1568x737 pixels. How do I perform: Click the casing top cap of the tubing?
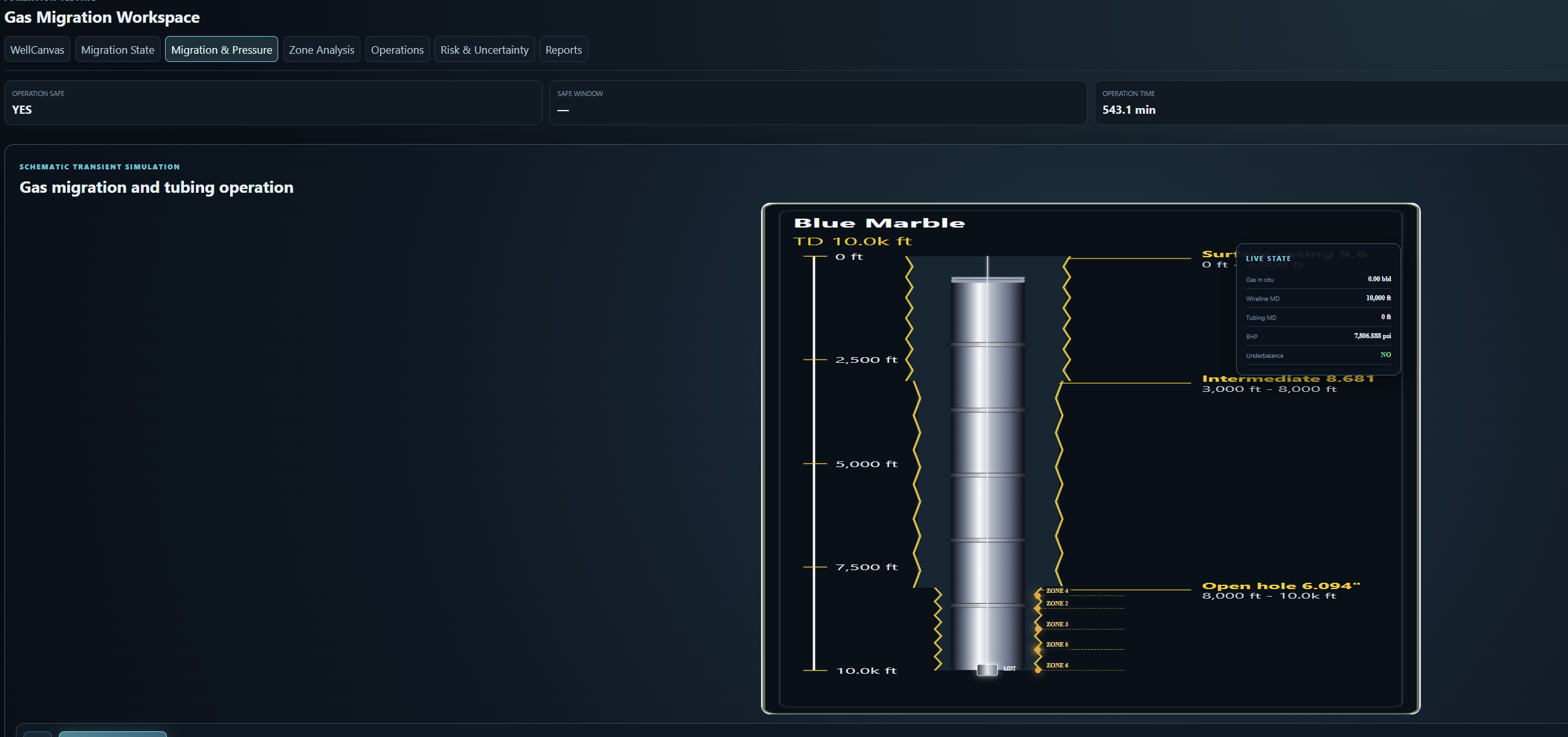tap(988, 279)
